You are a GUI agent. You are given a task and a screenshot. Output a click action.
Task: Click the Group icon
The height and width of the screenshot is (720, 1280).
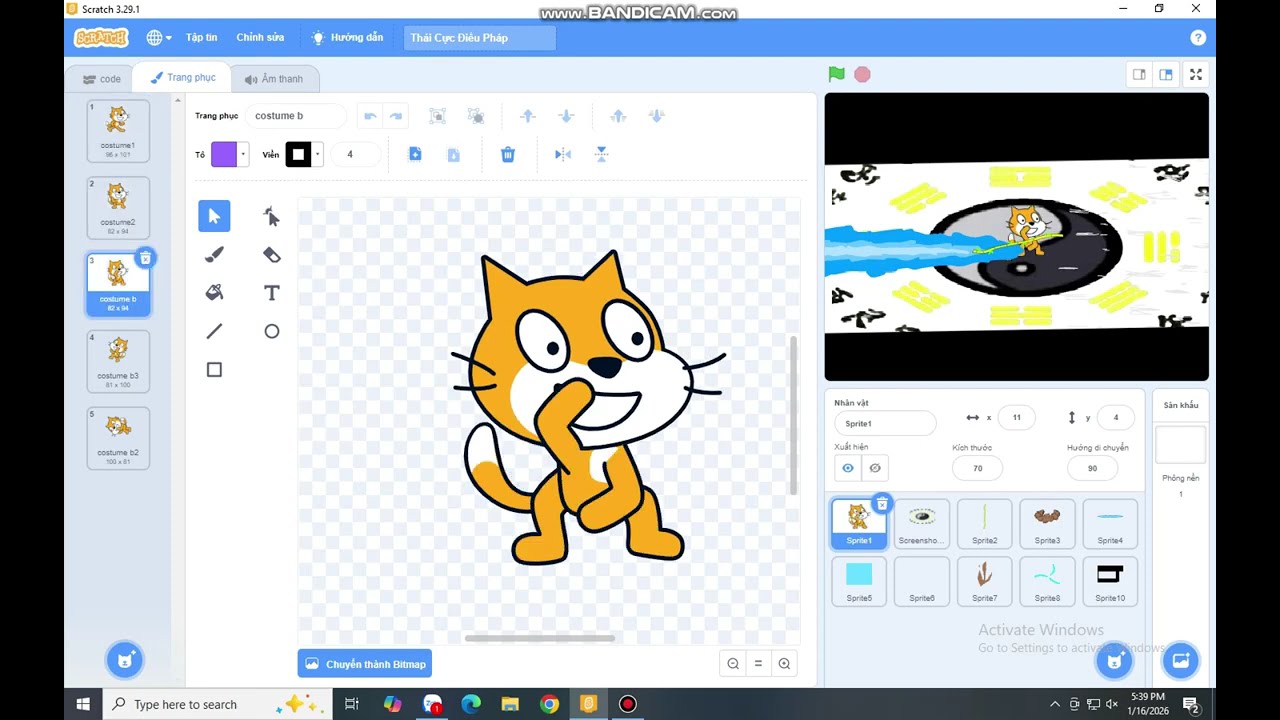pyautogui.click(x=437, y=116)
